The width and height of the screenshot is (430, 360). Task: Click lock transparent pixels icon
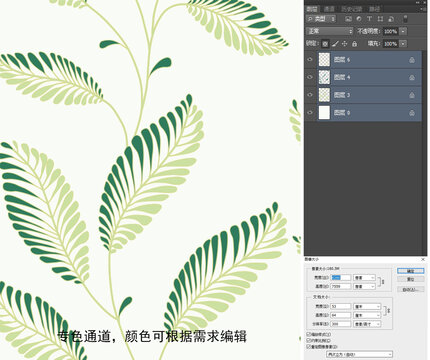click(x=325, y=44)
